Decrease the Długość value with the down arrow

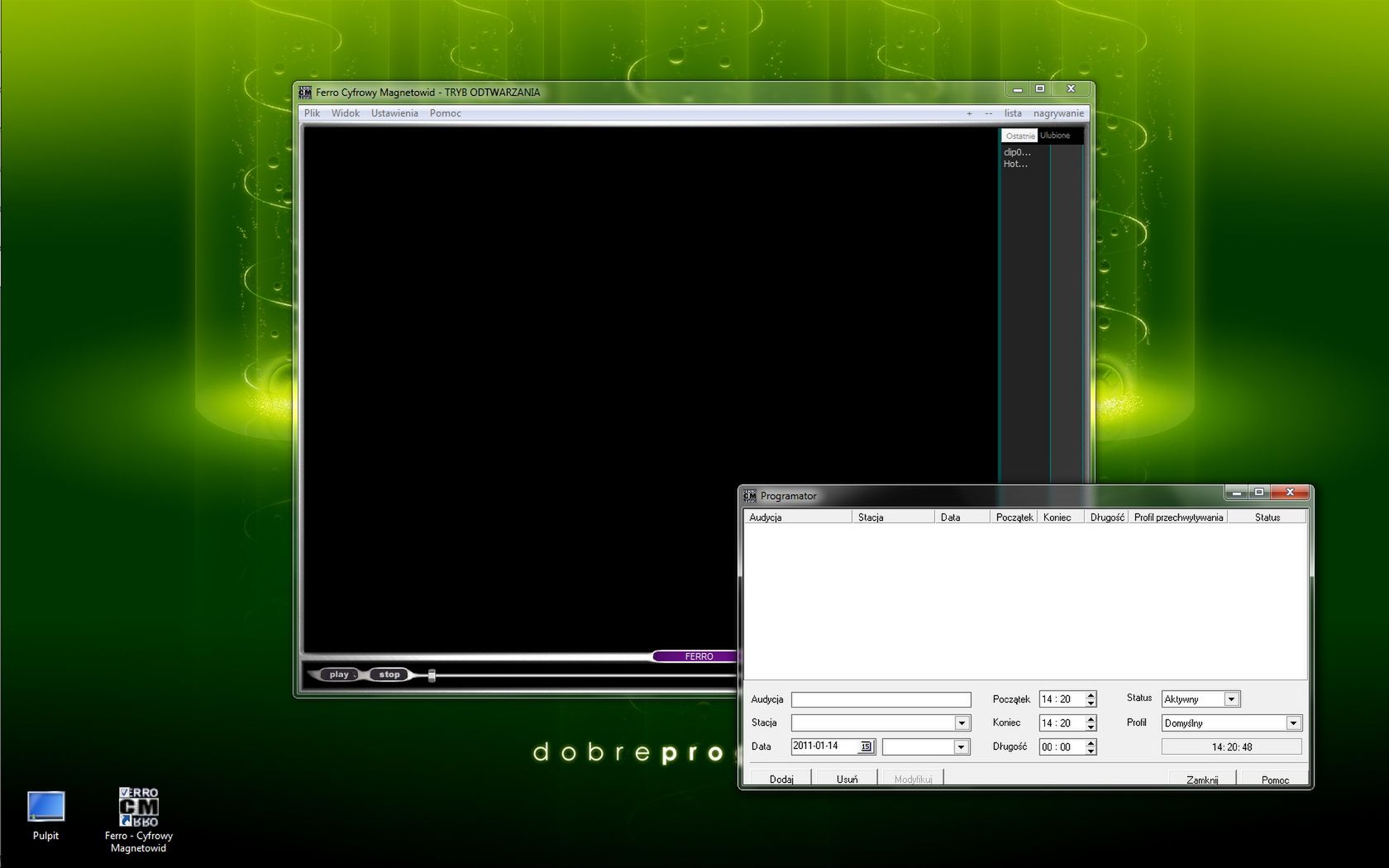coord(1091,751)
